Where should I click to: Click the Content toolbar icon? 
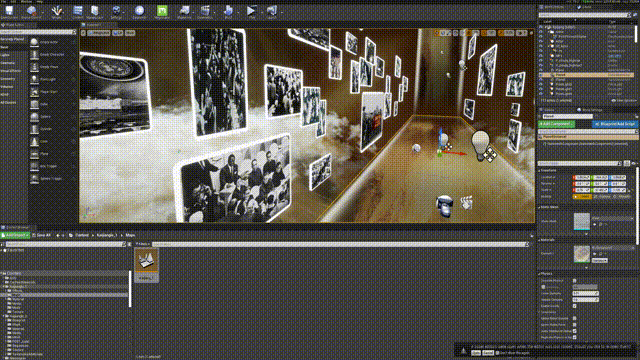point(78,11)
